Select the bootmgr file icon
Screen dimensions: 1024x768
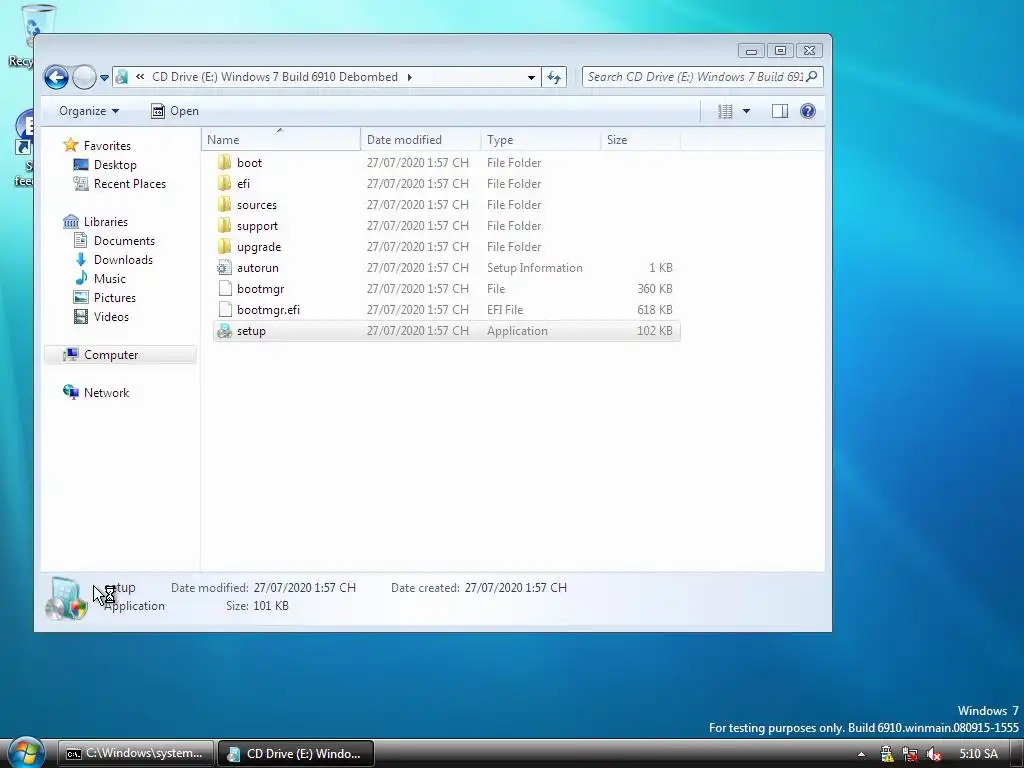[225, 289]
